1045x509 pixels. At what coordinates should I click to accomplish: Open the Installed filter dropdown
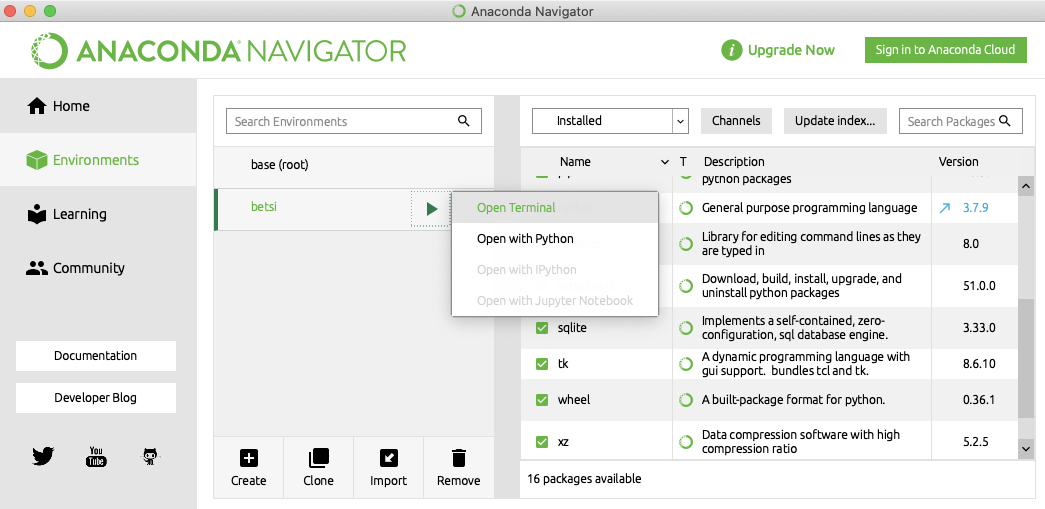coord(610,121)
